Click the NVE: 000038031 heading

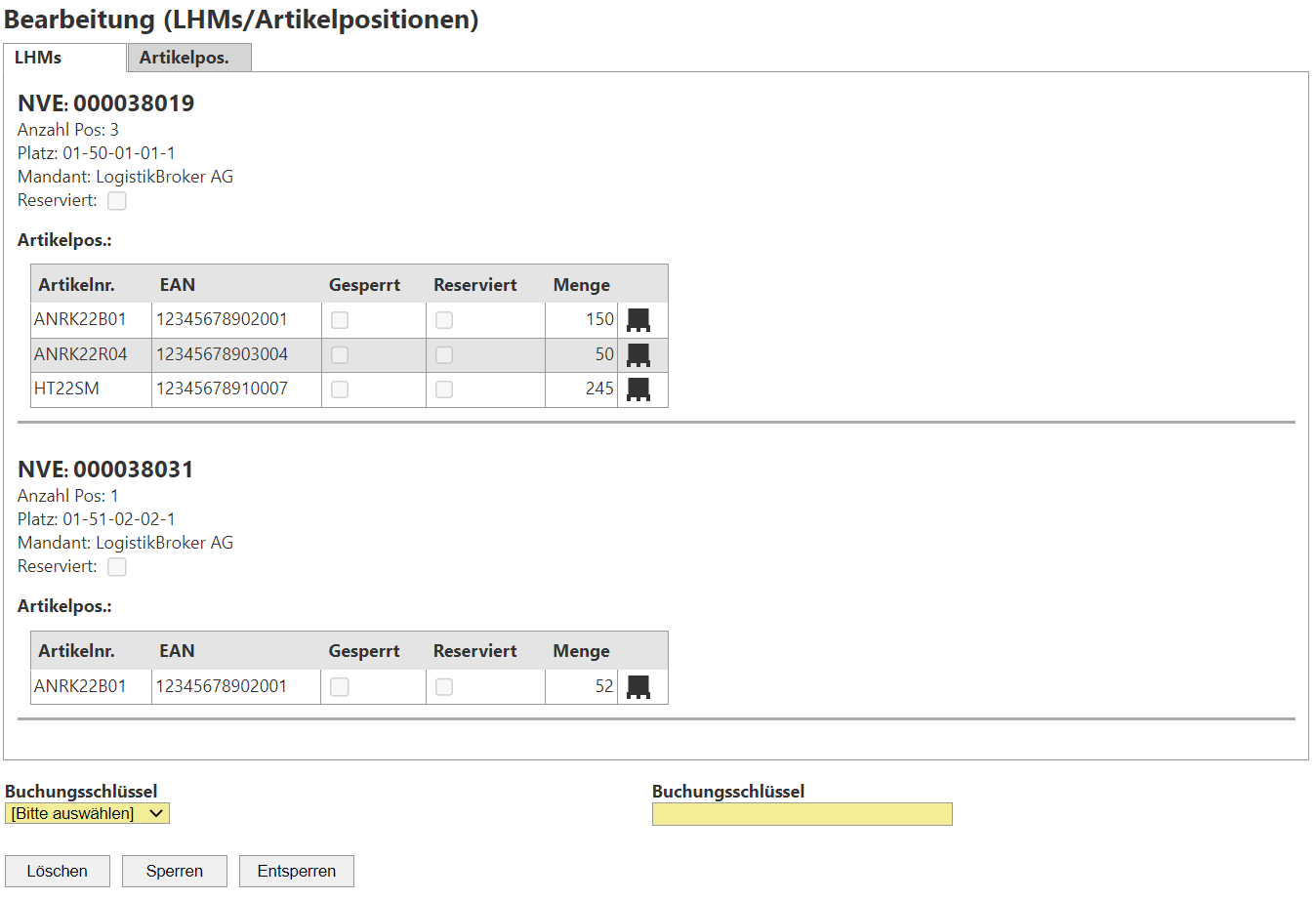click(x=105, y=470)
